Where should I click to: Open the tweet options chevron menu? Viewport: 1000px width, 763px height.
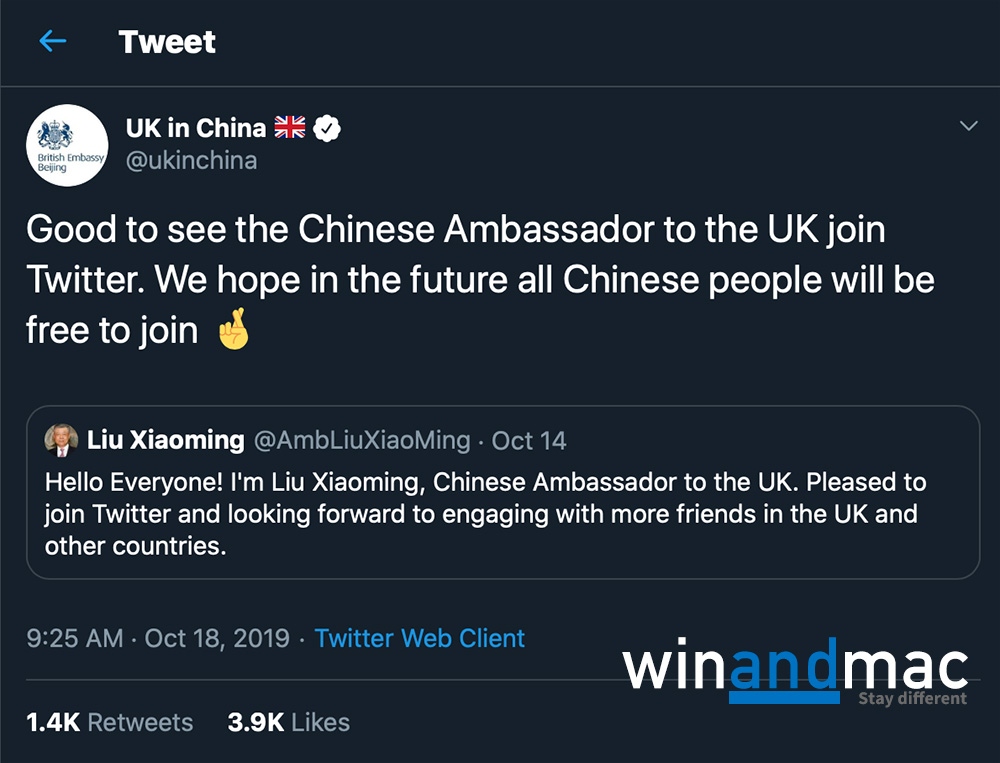click(968, 126)
